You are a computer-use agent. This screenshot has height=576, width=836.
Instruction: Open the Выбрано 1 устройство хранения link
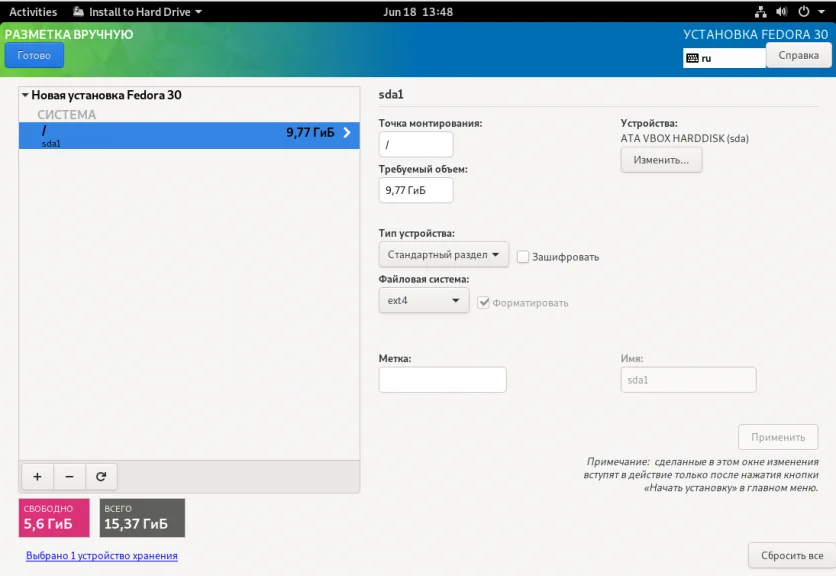pyautogui.click(x=102, y=556)
